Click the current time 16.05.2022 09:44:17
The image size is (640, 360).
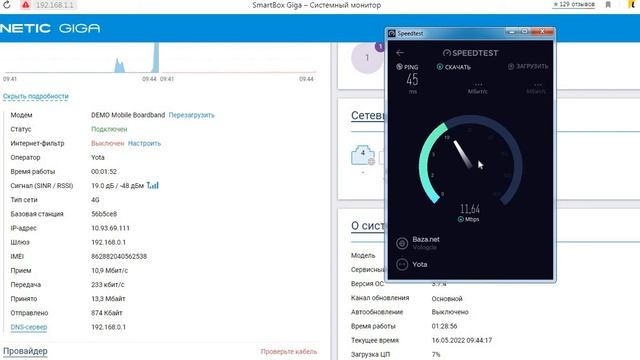point(462,340)
